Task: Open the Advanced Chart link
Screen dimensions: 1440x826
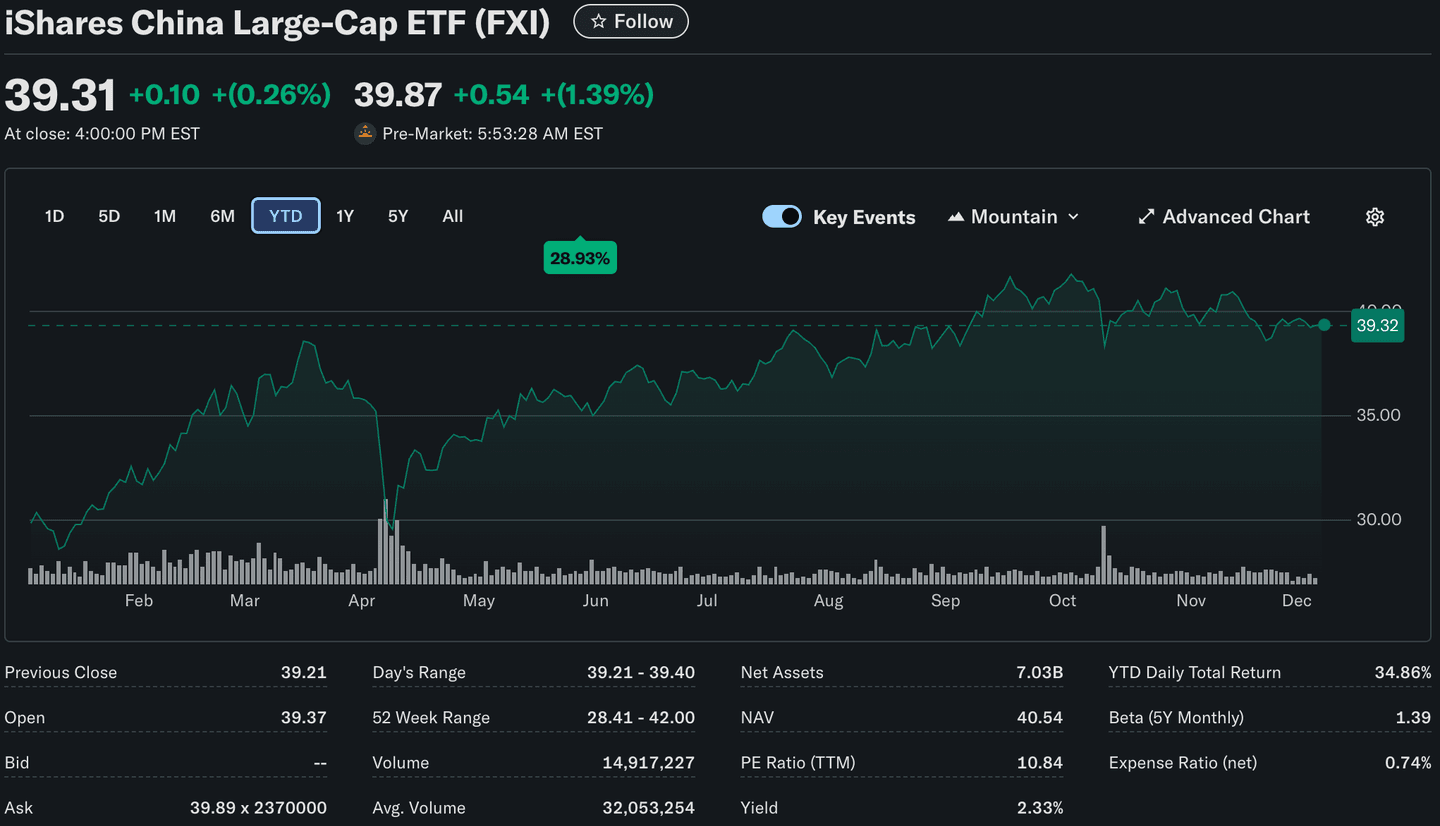Action: pos(1236,216)
